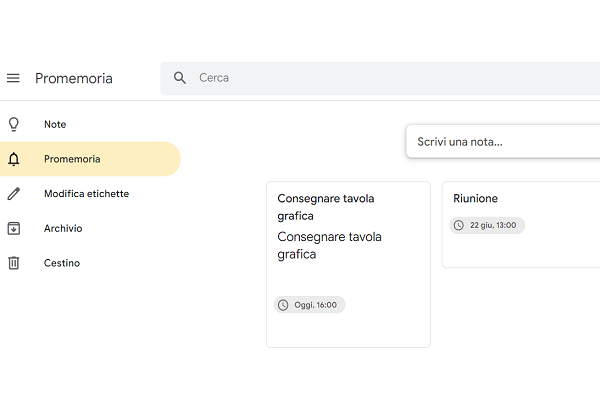Open the 22 giu, 13:00 reminder chip
This screenshot has width=600, height=400.
click(x=487, y=225)
